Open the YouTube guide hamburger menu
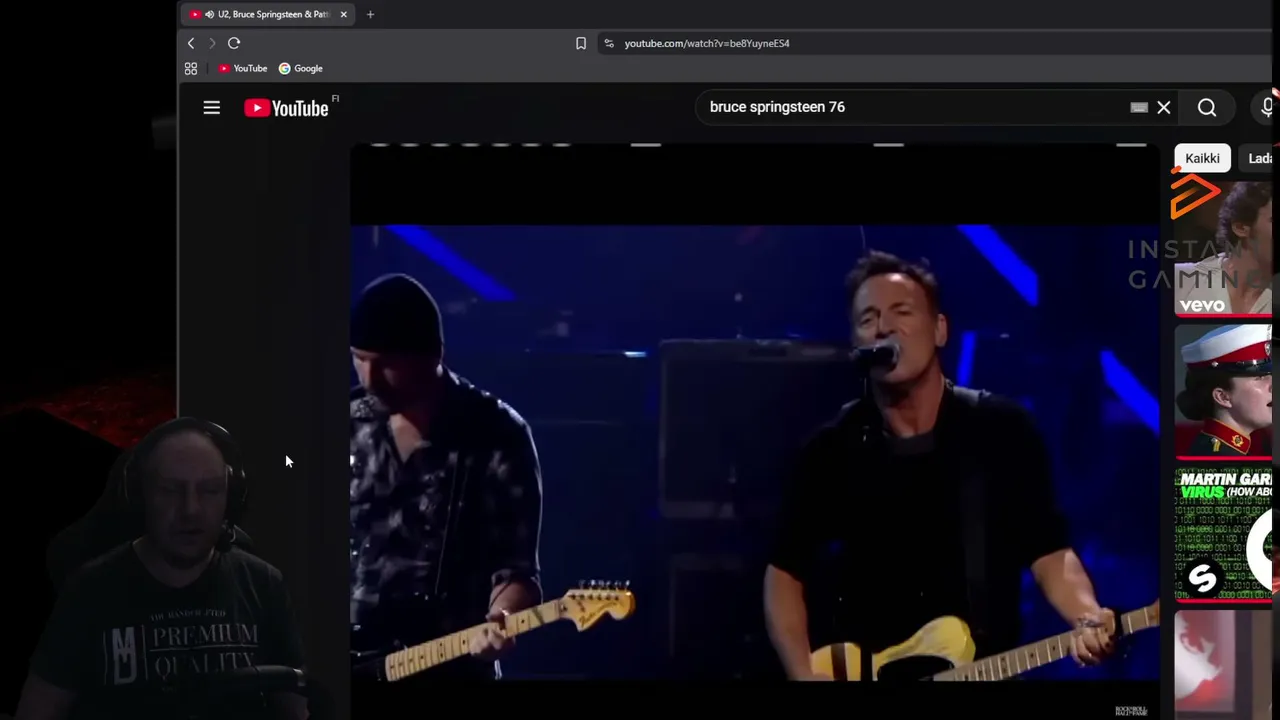The height and width of the screenshot is (720, 1280). (212, 107)
